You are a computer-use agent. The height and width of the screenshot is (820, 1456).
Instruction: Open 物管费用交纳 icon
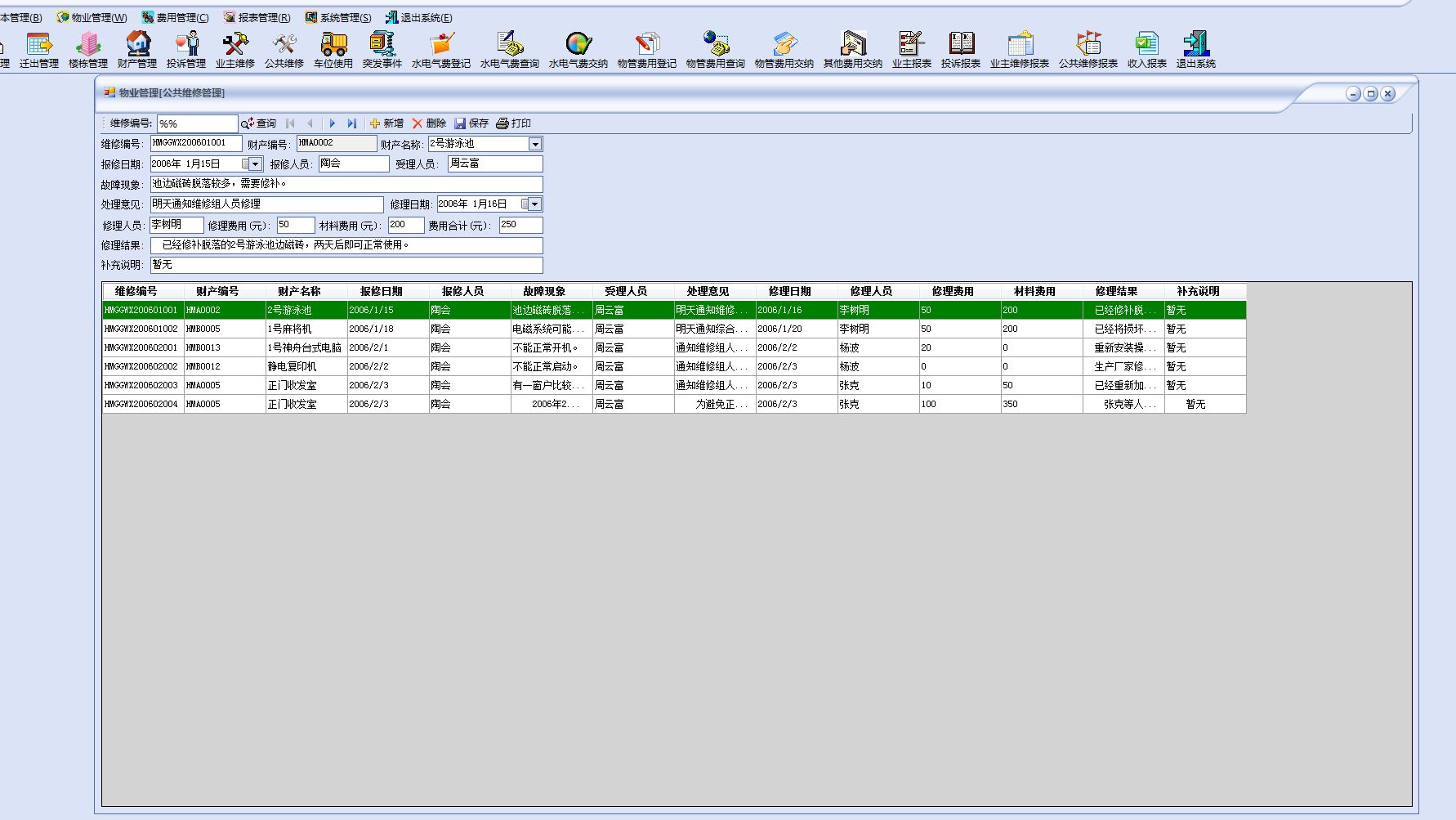coord(784,49)
